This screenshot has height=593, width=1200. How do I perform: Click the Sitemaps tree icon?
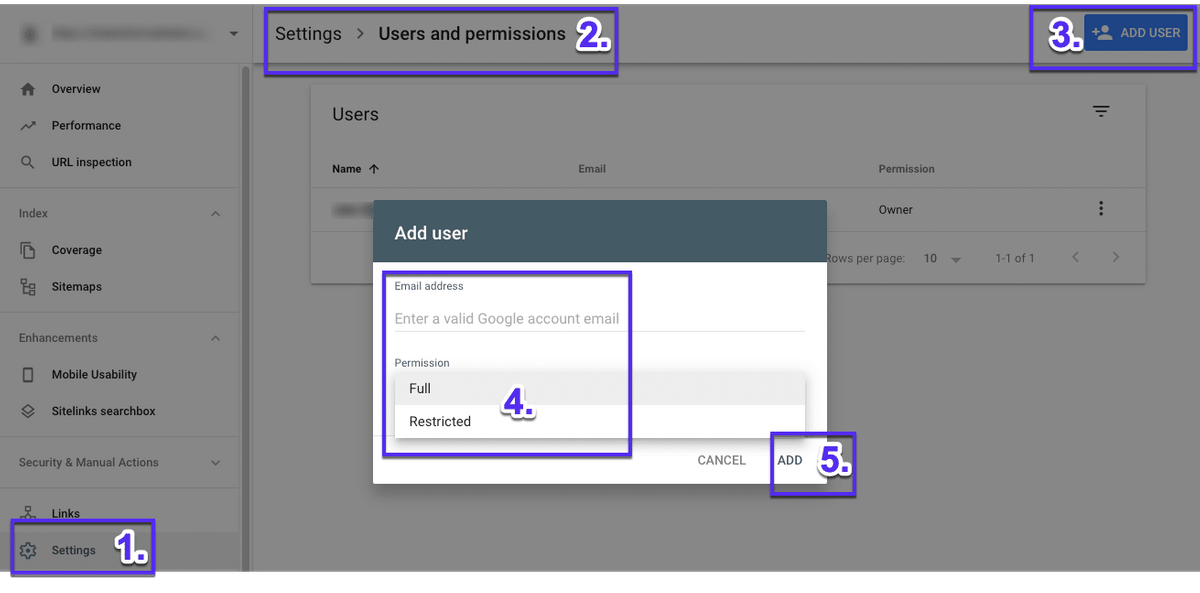(28, 287)
